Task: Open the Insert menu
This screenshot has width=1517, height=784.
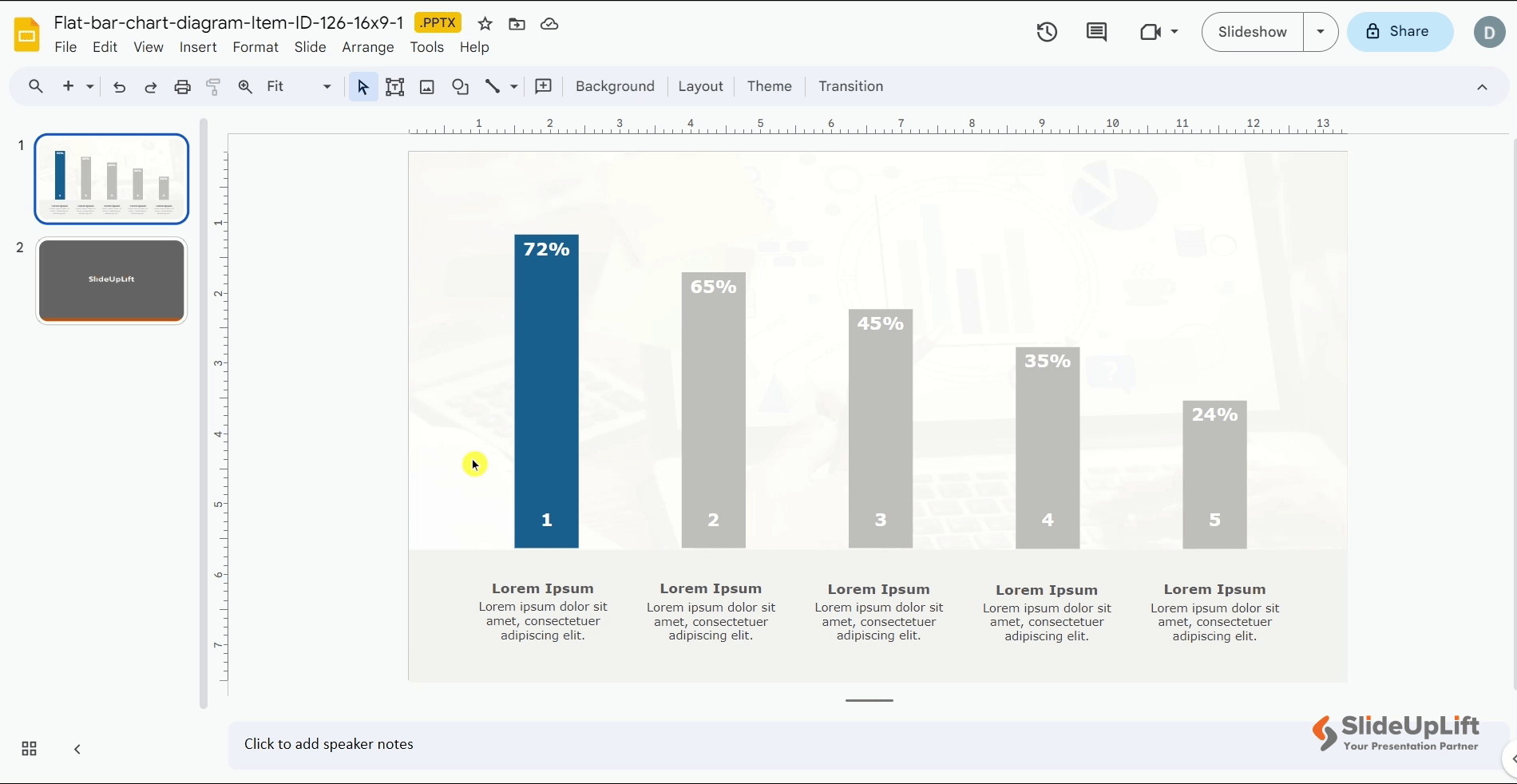Action: click(198, 47)
